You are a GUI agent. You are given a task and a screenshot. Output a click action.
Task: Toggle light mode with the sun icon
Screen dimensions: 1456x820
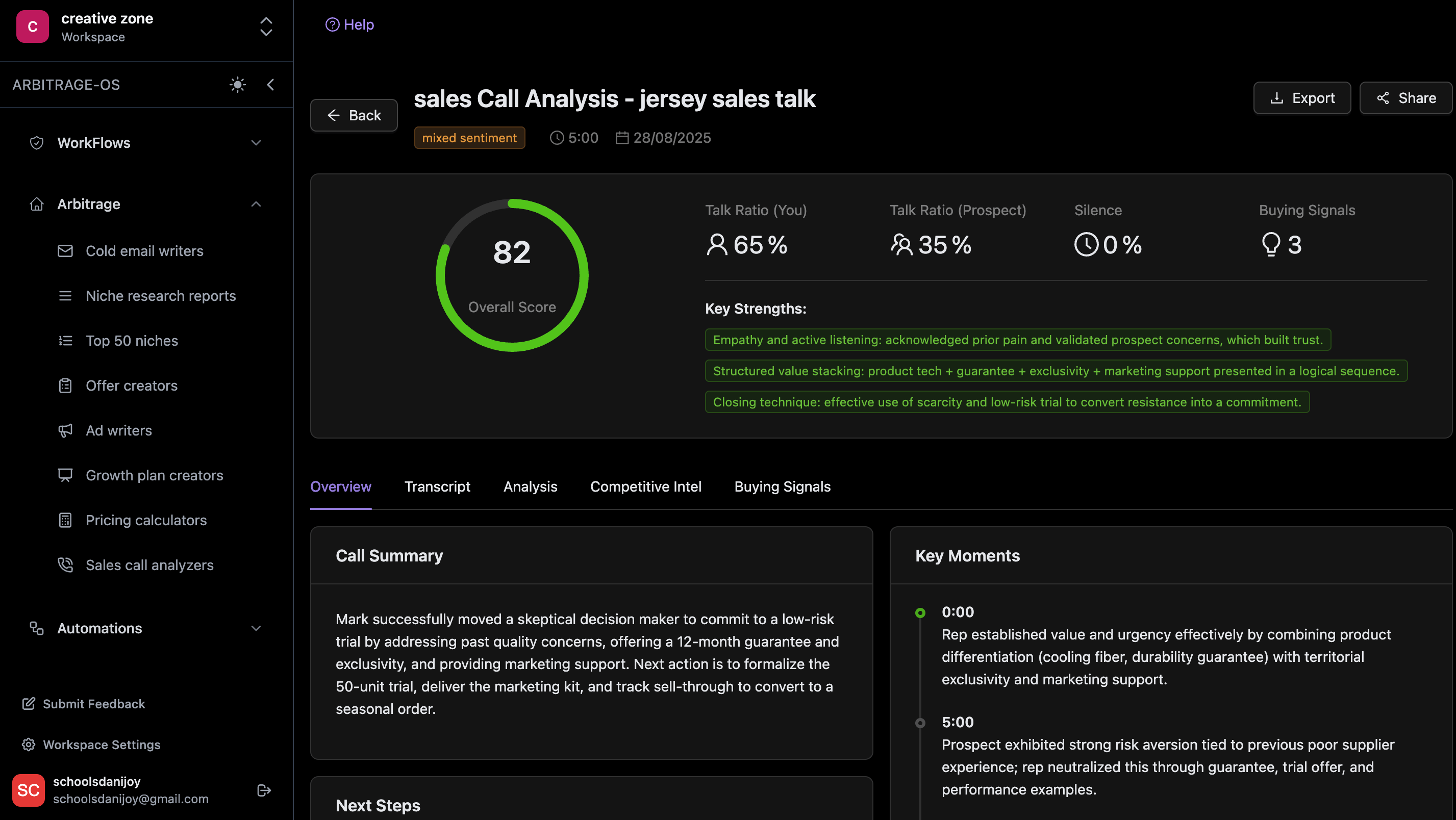[x=237, y=84]
